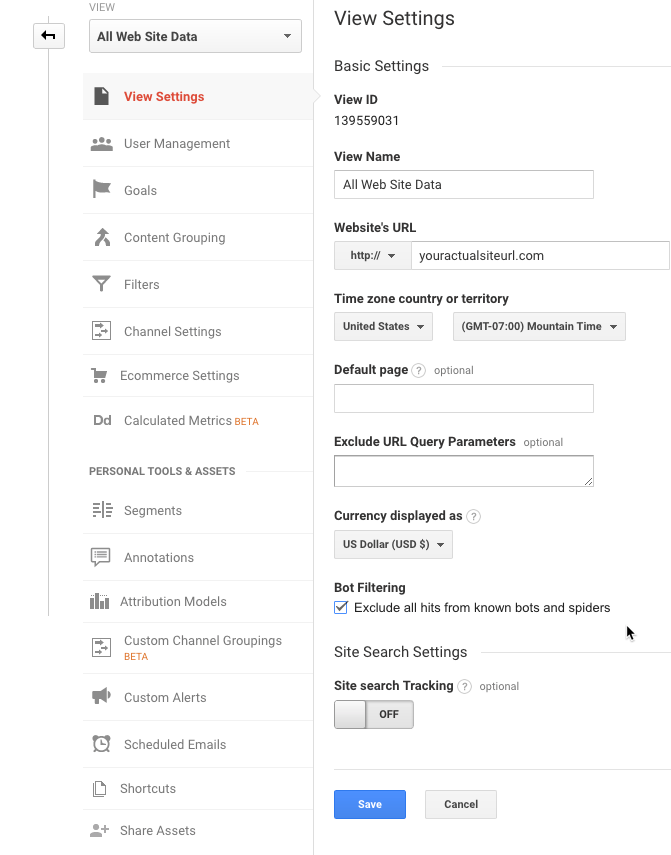Screen dimensions: 671x855
Task: Select Content Grouping menu item
Action: [174, 238]
